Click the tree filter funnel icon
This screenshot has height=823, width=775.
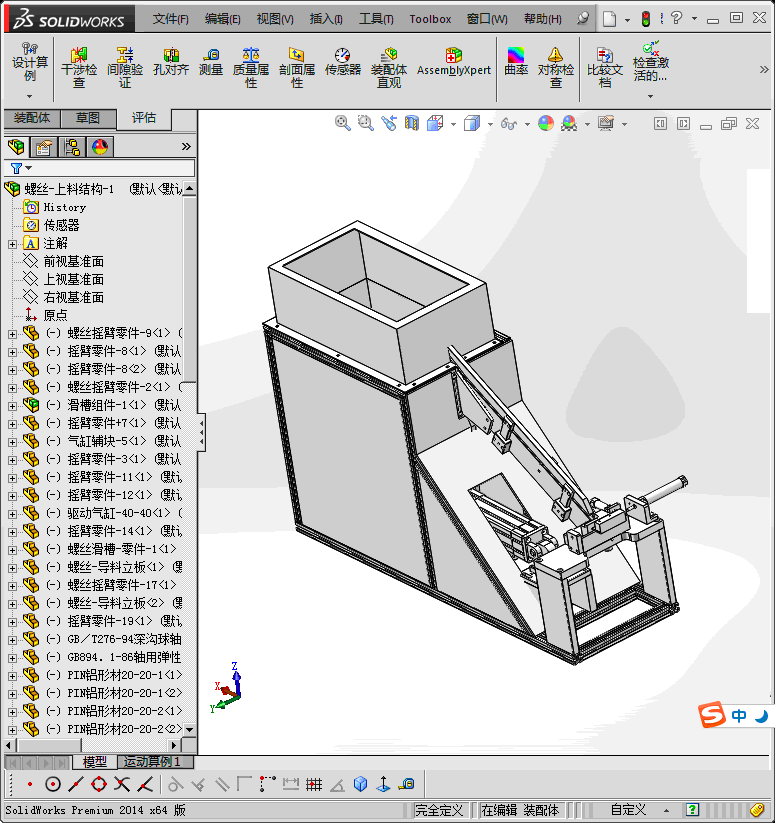(16, 168)
